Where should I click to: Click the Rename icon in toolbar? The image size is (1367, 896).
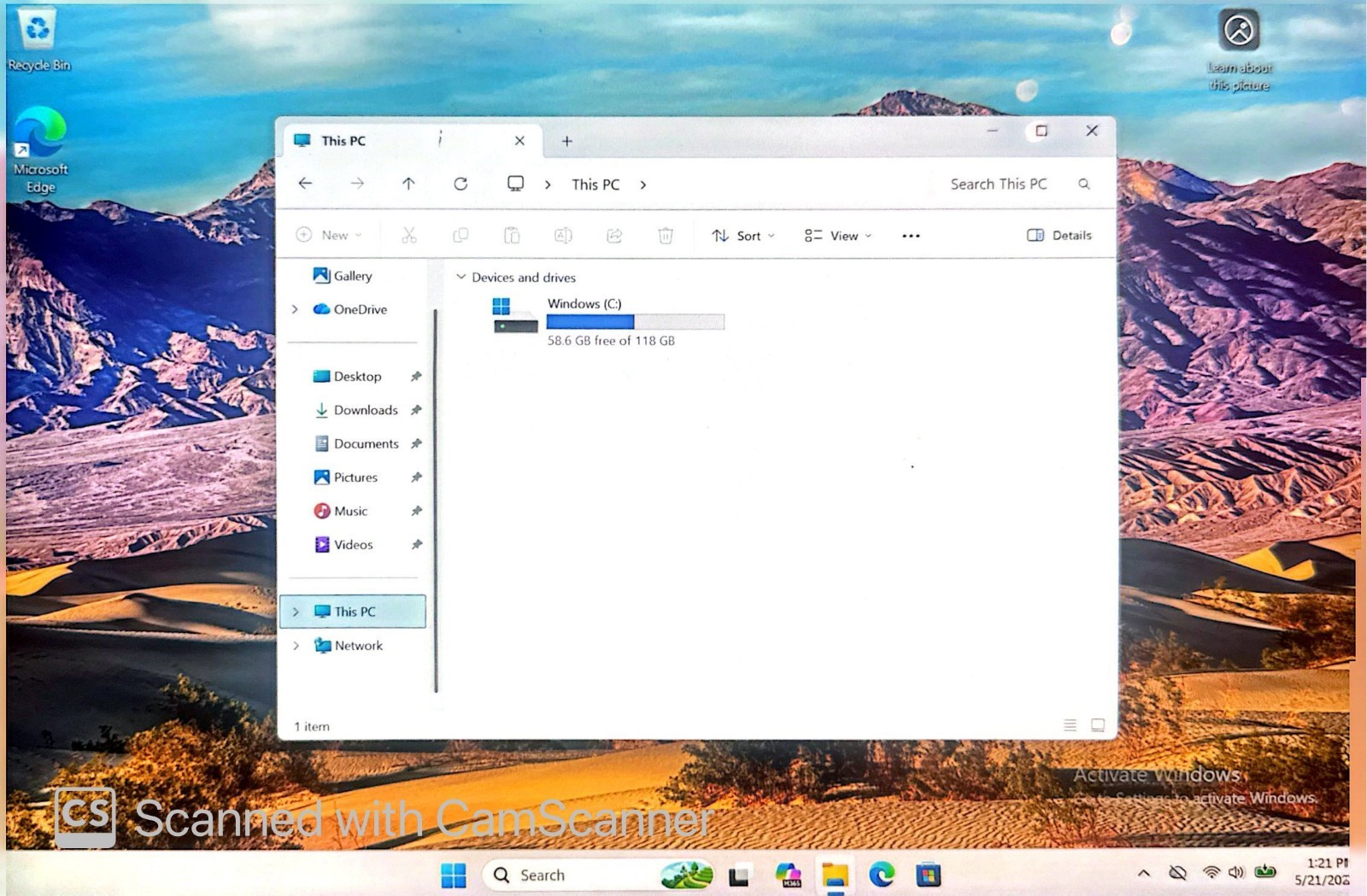tap(563, 235)
